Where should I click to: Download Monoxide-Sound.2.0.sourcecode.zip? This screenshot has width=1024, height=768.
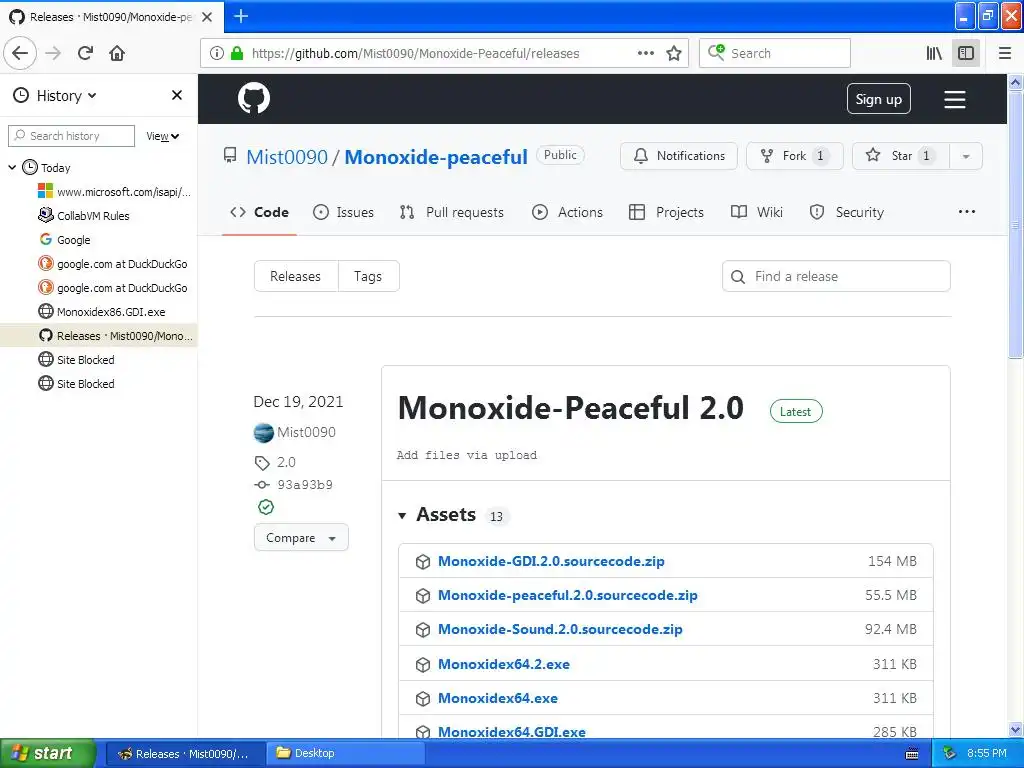[560, 629]
